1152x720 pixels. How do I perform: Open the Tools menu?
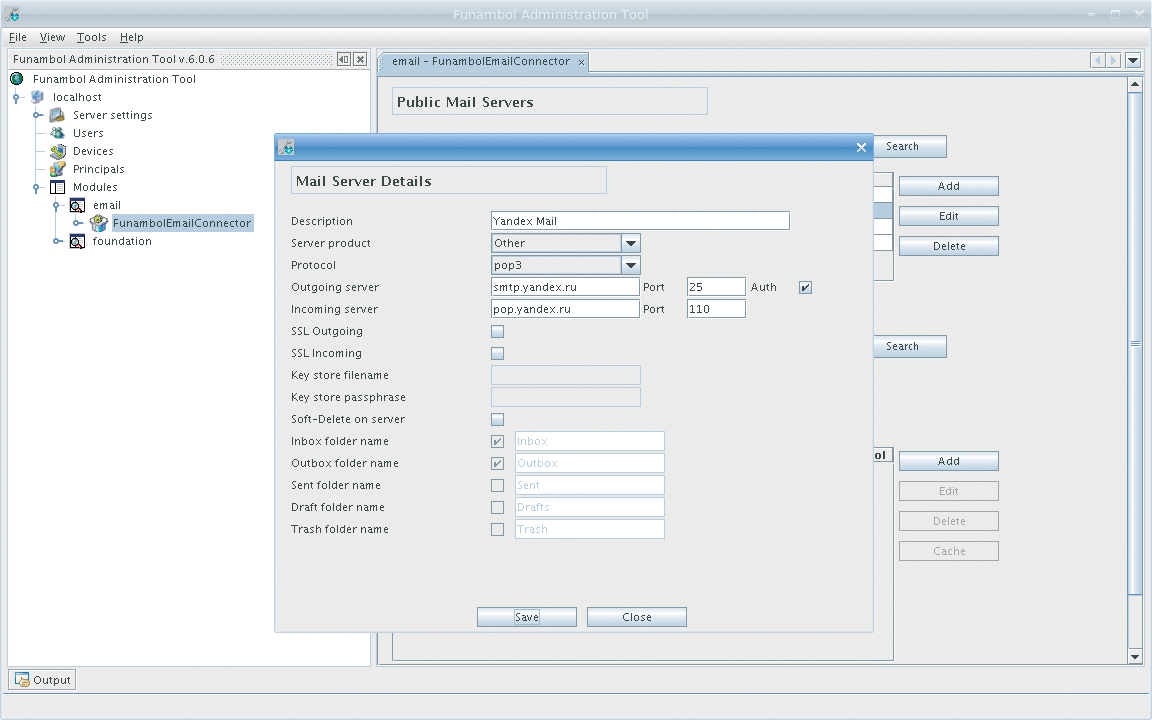coord(91,37)
